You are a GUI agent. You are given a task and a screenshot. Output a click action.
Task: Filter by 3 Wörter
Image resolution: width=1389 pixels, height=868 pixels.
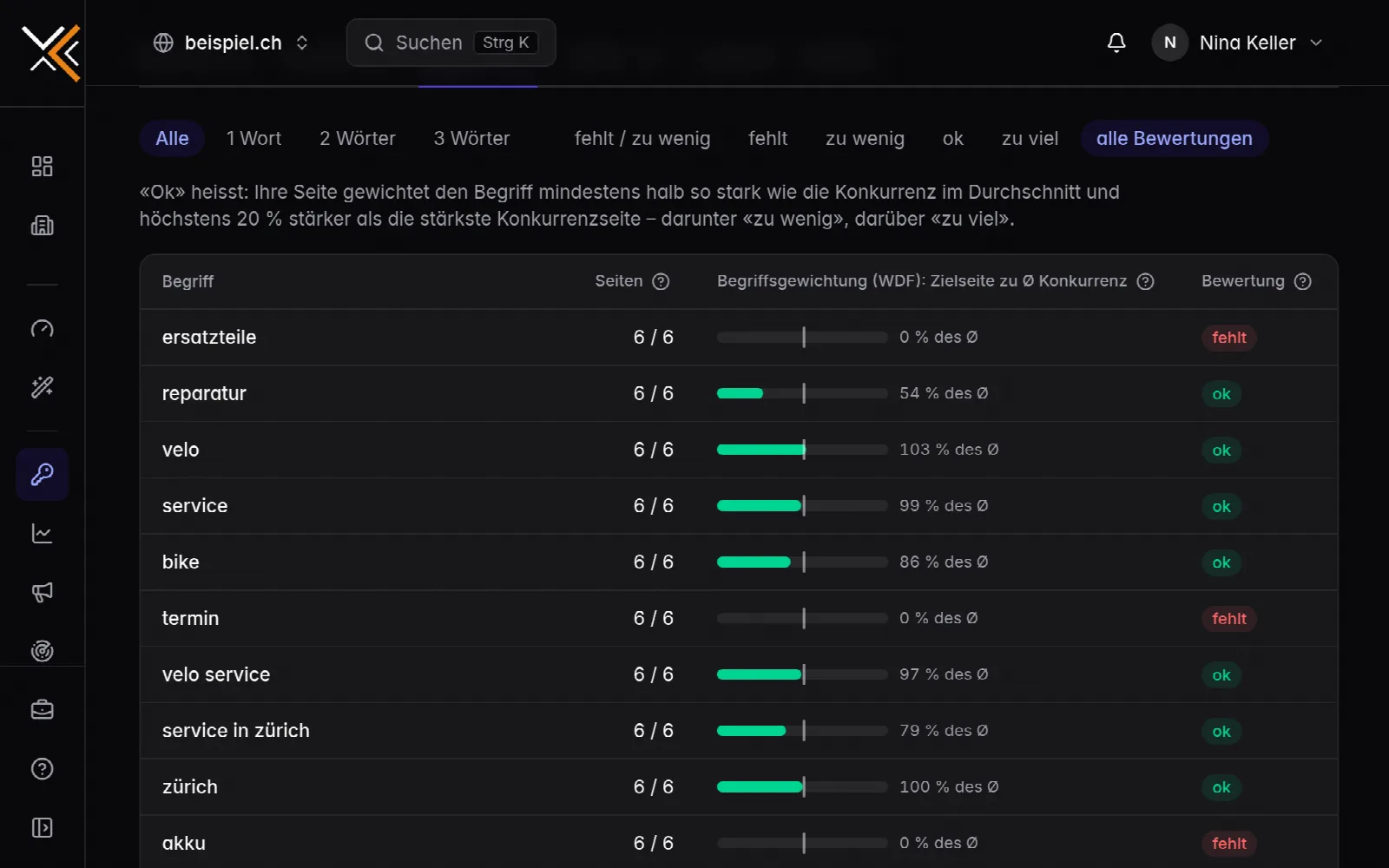pos(471,139)
